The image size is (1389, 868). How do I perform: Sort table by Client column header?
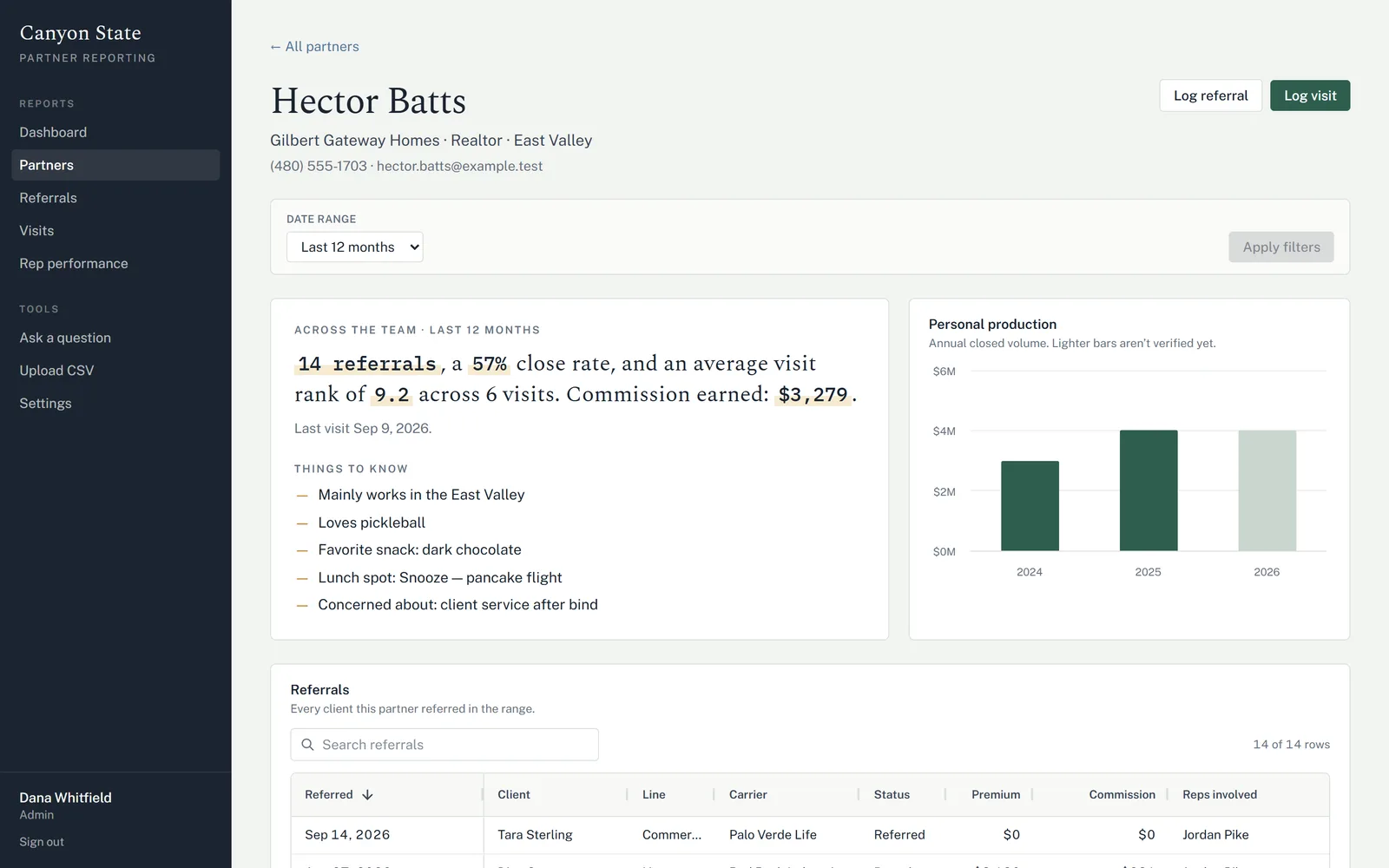click(514, 794)
